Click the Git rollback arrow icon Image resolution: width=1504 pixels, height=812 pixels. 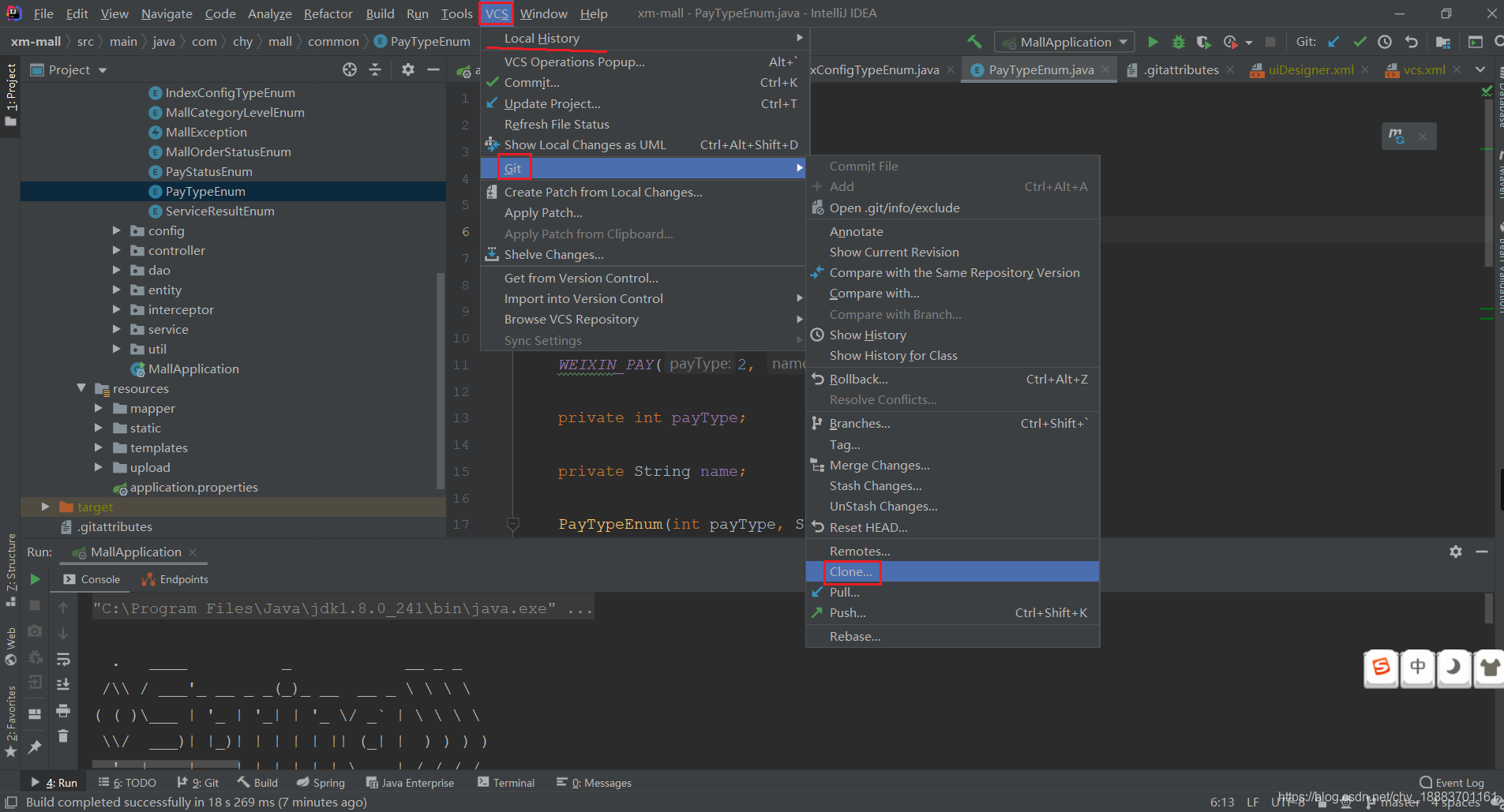[x=1412, y=42]
